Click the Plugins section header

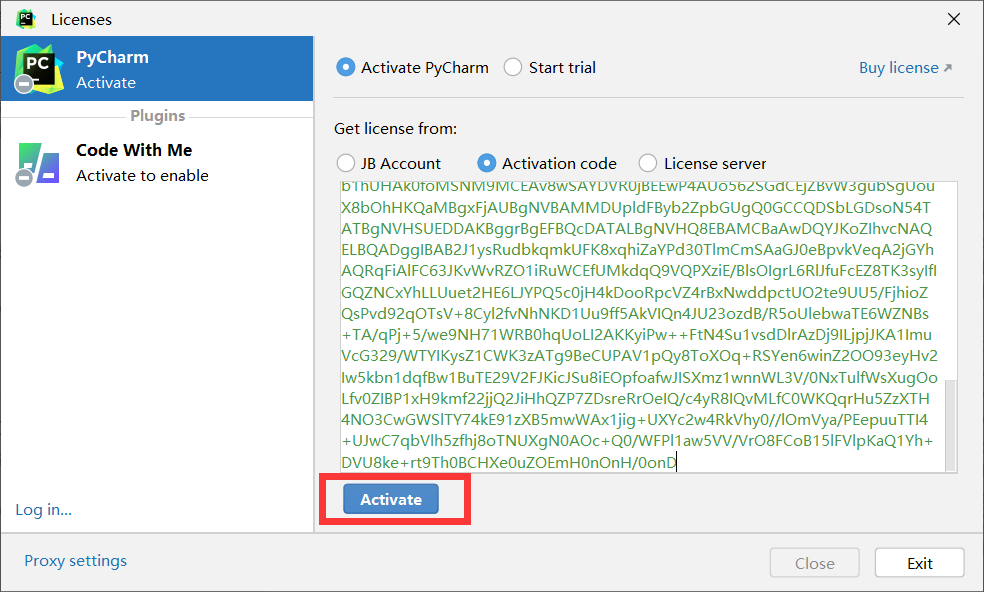point(158,116)
